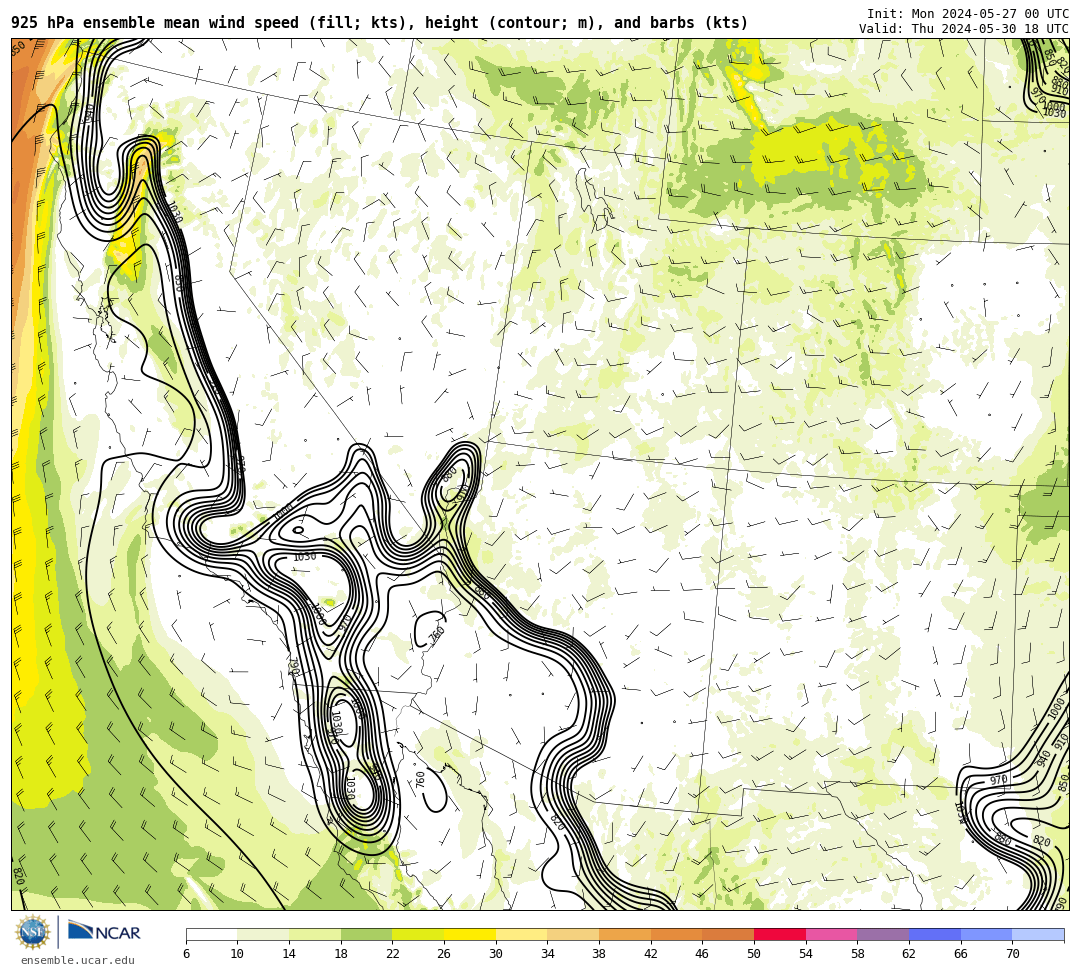Viewport: 1080px width, 973px height.
Task: Click the legend tick label 26
Action: pos(444,954)
